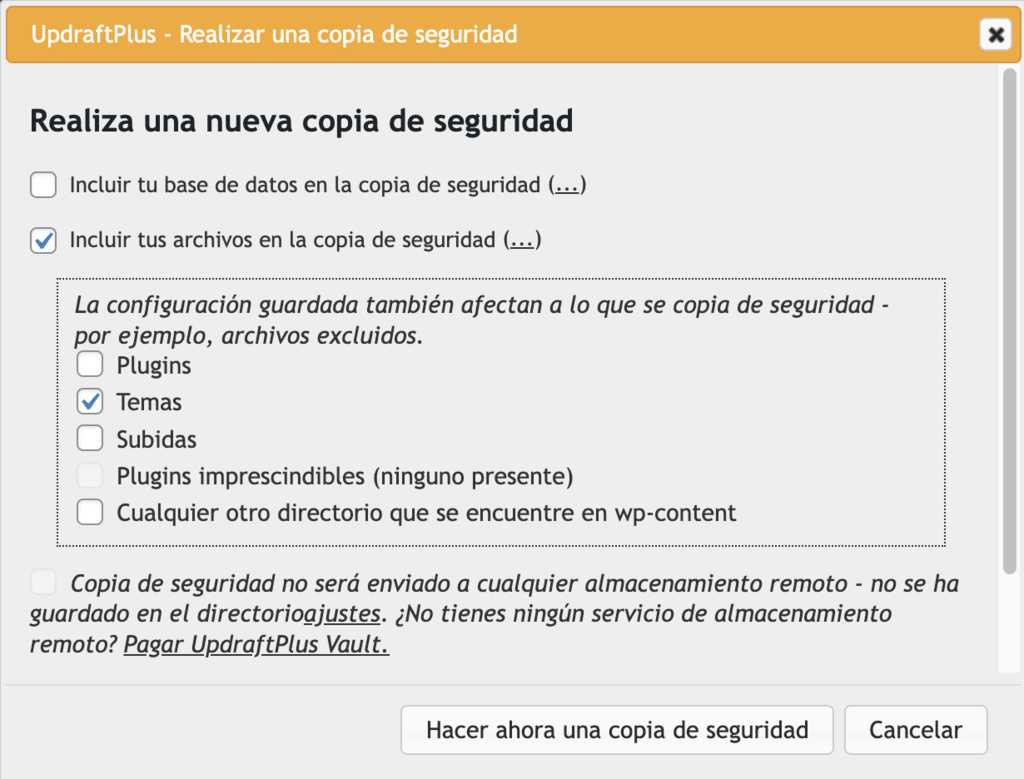Tick the remote storage warning checkbox

click(42, 581)
